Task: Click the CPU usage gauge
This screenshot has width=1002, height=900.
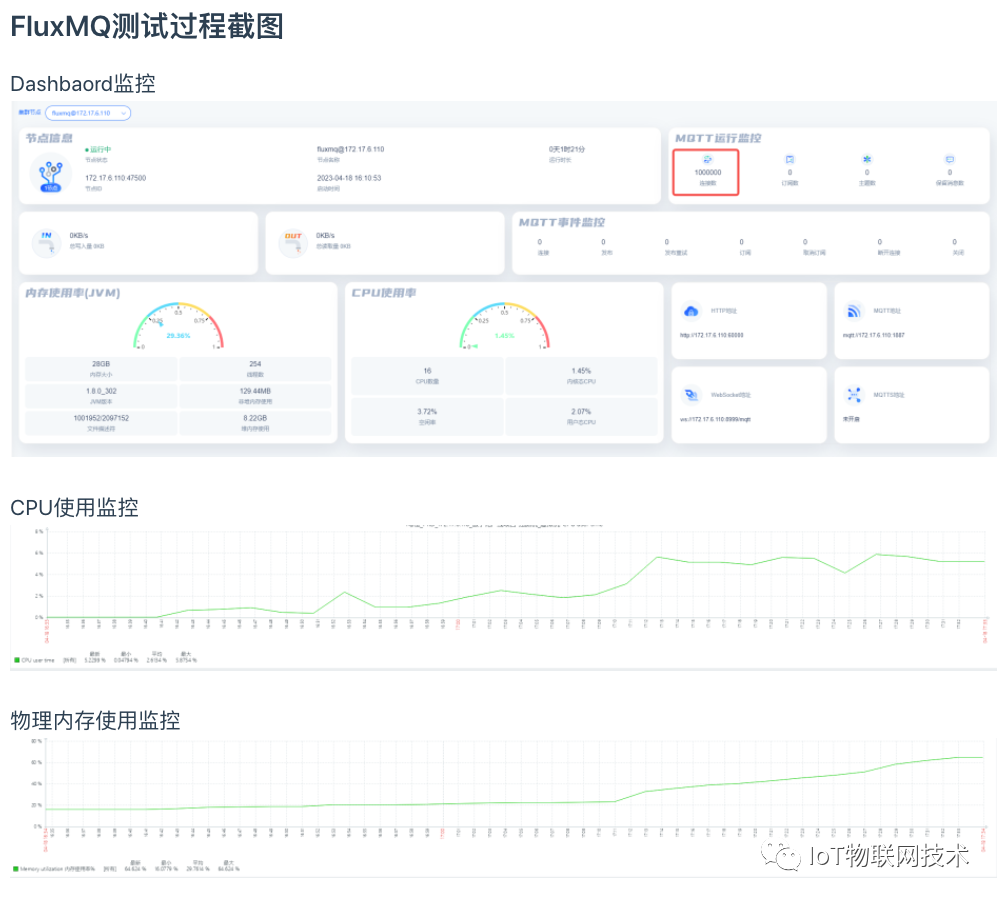Action: [x=504, y=325]
